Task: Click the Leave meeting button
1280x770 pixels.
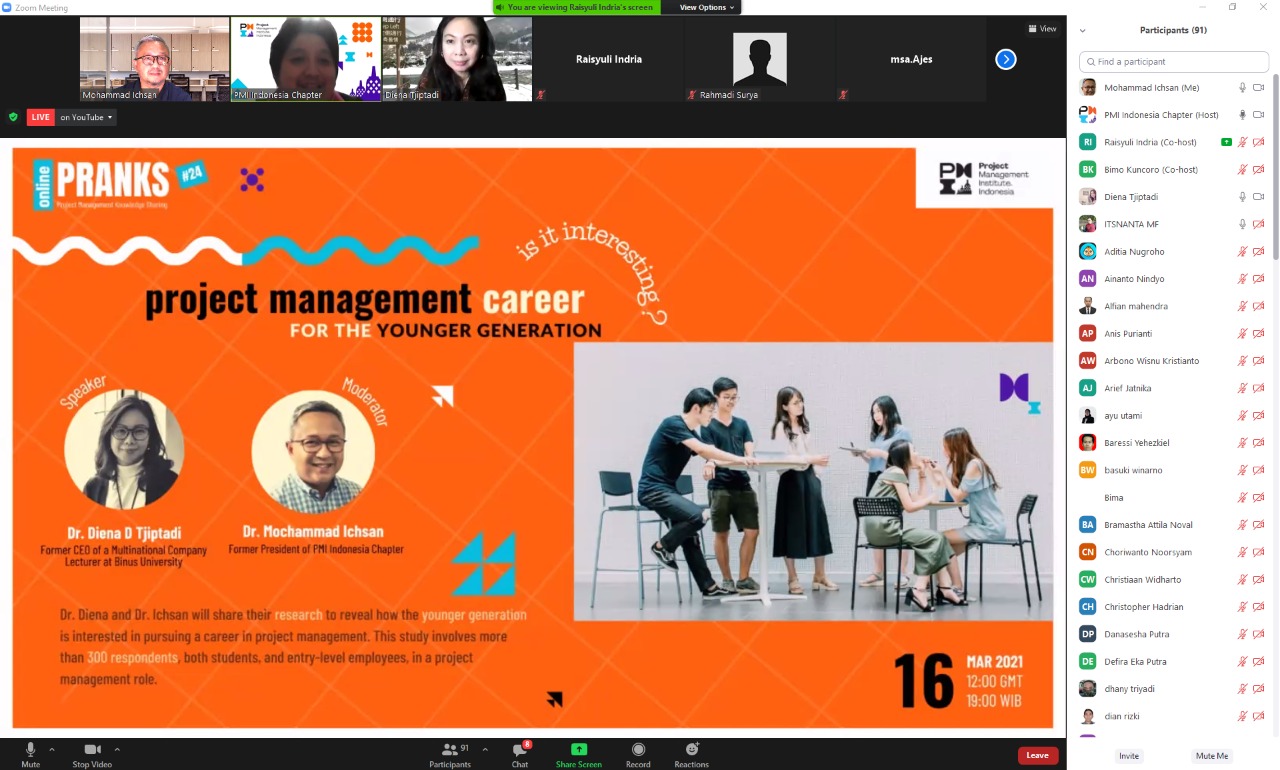Action: point(1037,755)
